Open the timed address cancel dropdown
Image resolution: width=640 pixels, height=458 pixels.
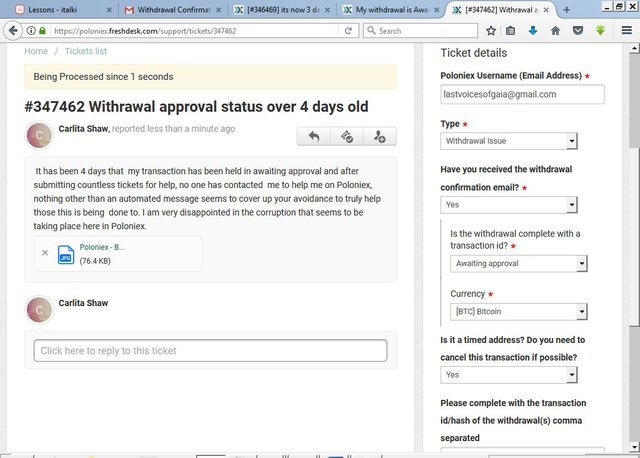click(x=509, y=374)
